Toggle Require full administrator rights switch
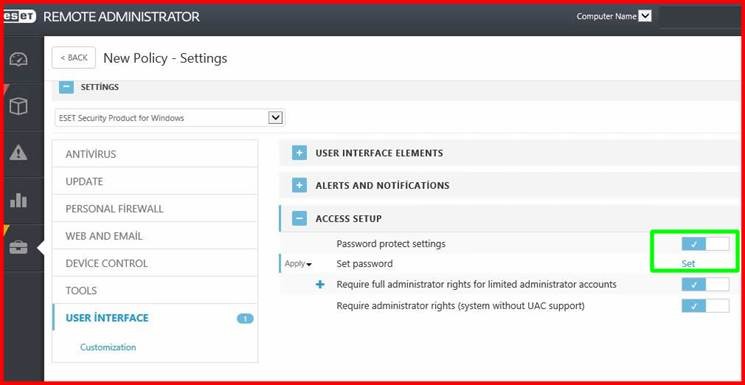 [705, 284]
